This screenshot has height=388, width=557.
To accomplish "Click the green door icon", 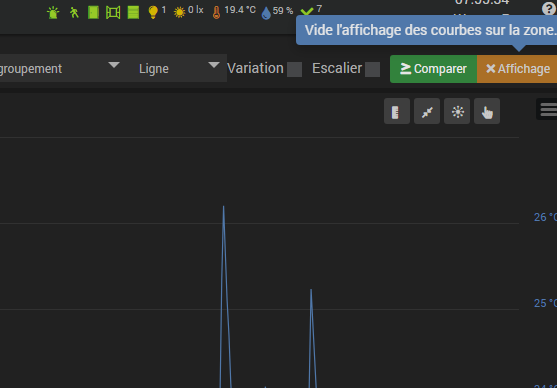I will coord(93,12).
